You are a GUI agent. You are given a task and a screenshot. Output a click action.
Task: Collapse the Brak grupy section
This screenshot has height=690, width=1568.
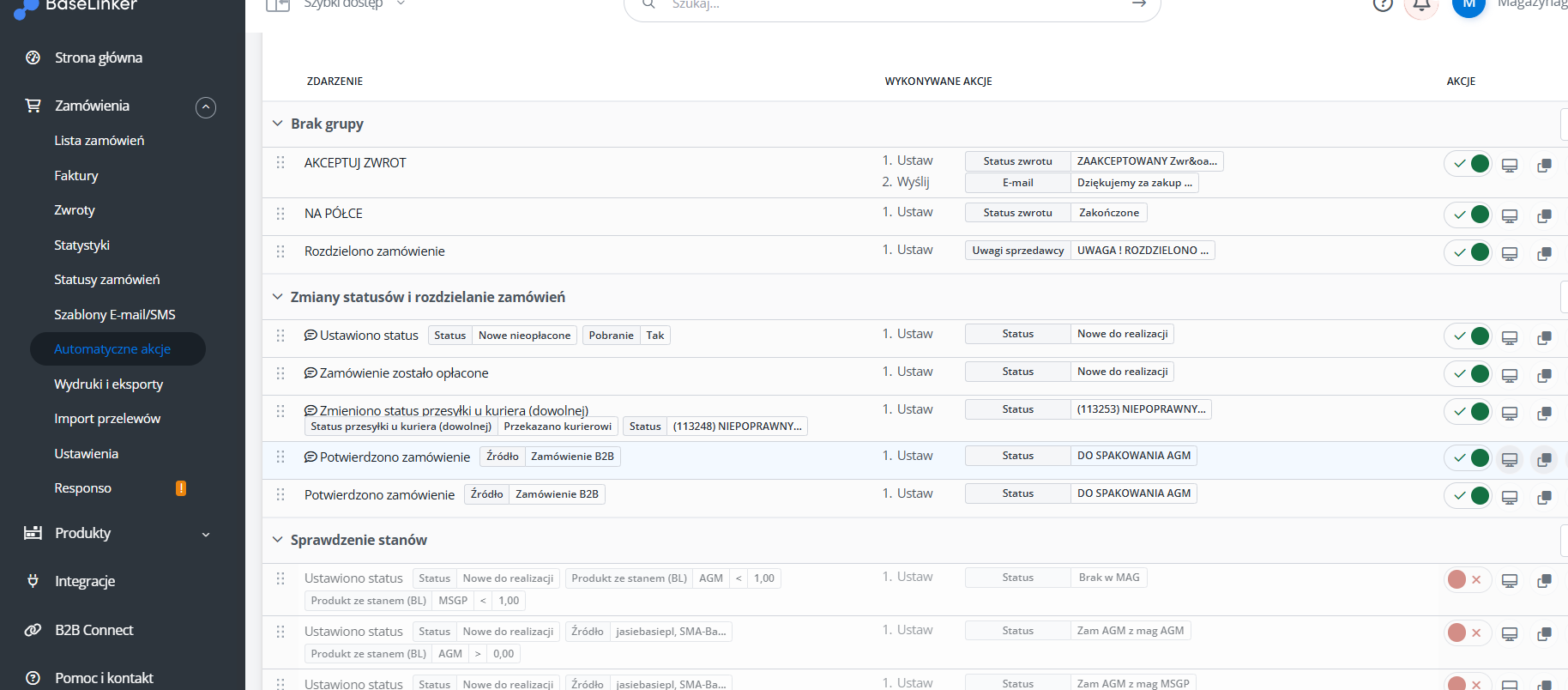click(x=278, y=124)
